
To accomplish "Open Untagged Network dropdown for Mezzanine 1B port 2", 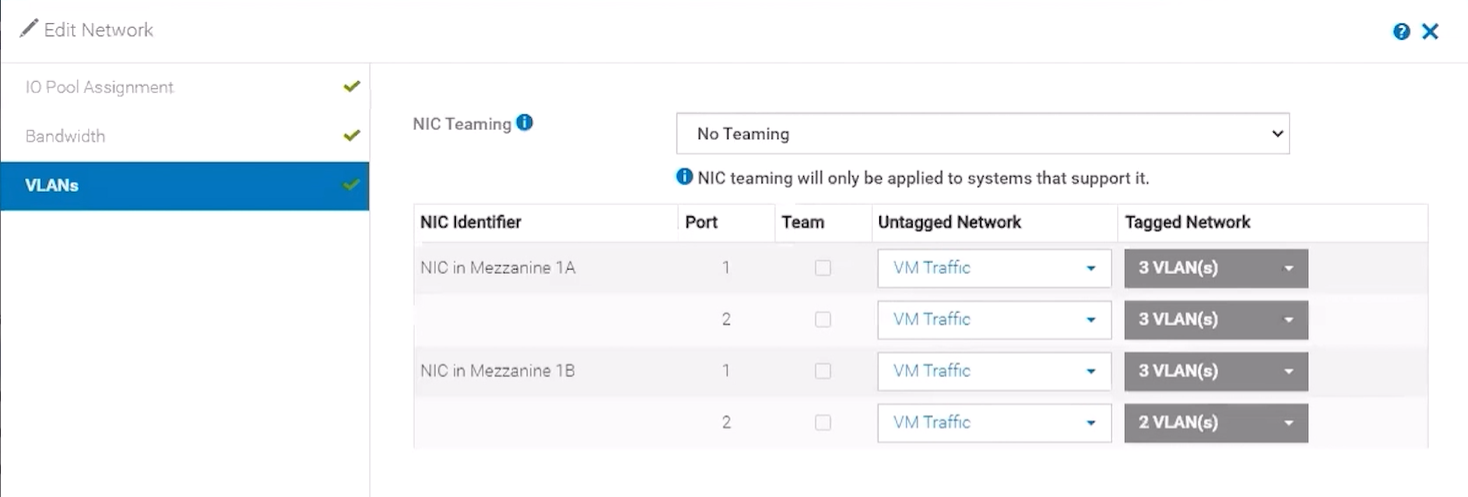I will pyautogui.click(x=994, y=422).
